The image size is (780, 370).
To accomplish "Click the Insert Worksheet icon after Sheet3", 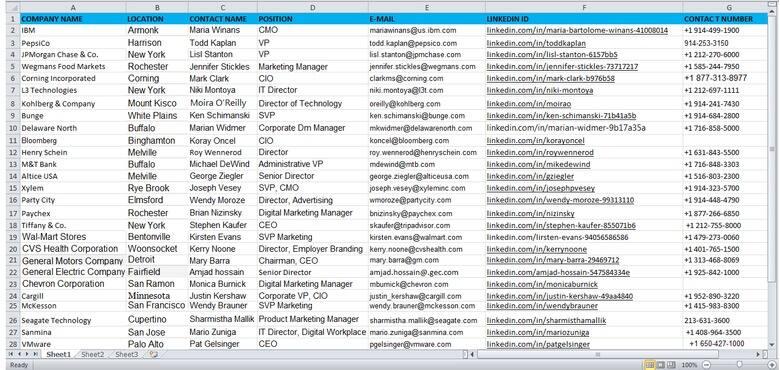I will point(153,354).
